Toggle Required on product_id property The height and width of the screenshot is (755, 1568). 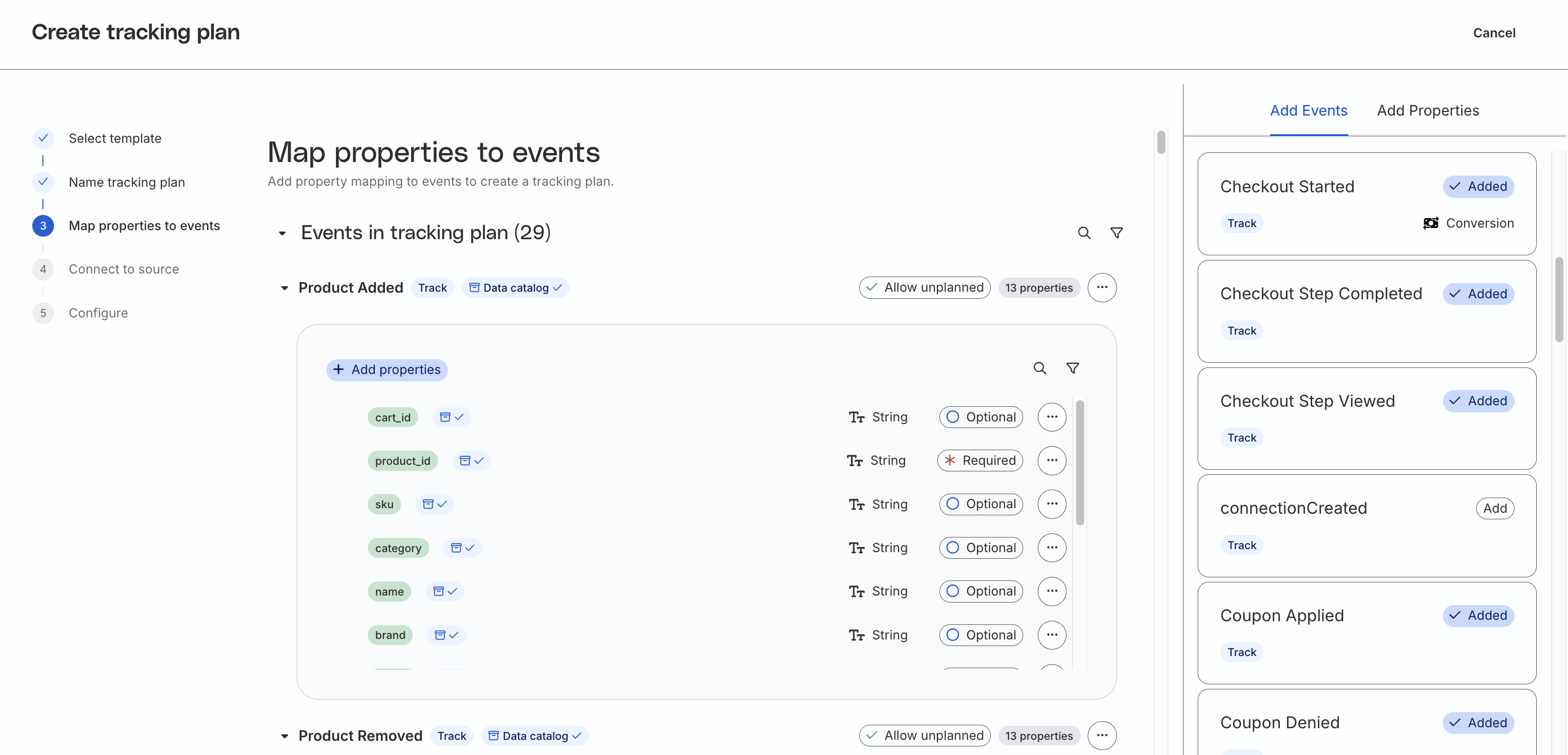(980, 460)
